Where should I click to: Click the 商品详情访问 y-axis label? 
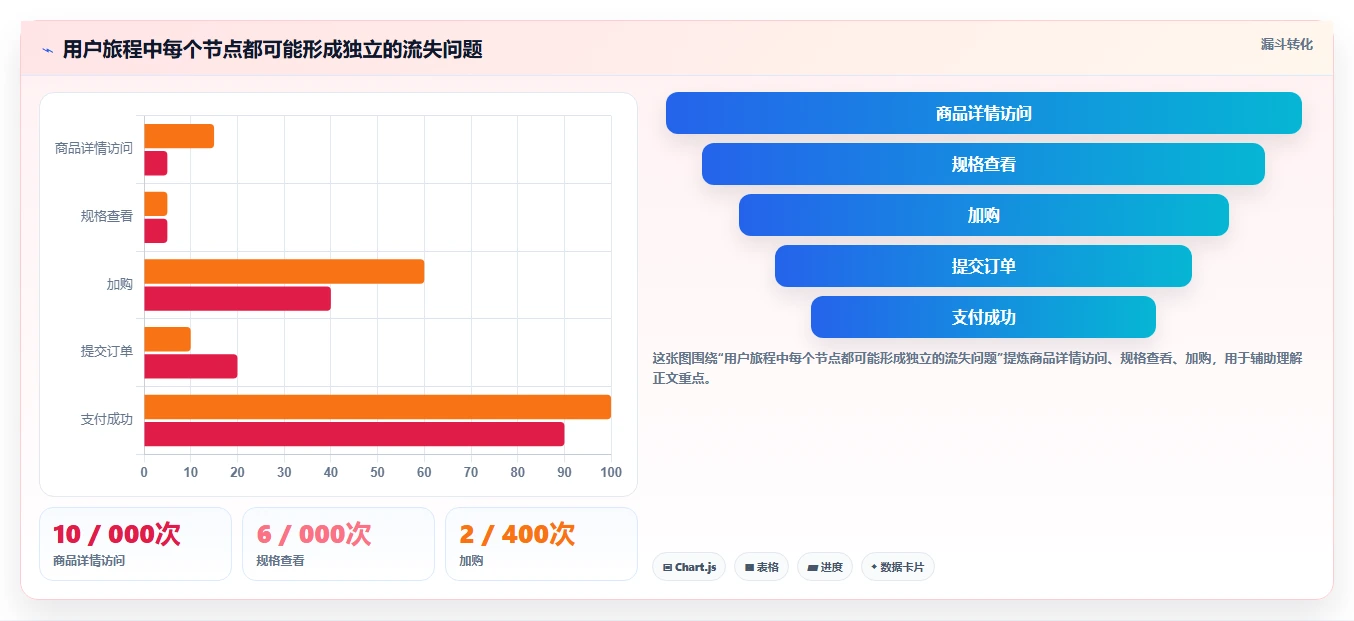click(94, 148)
